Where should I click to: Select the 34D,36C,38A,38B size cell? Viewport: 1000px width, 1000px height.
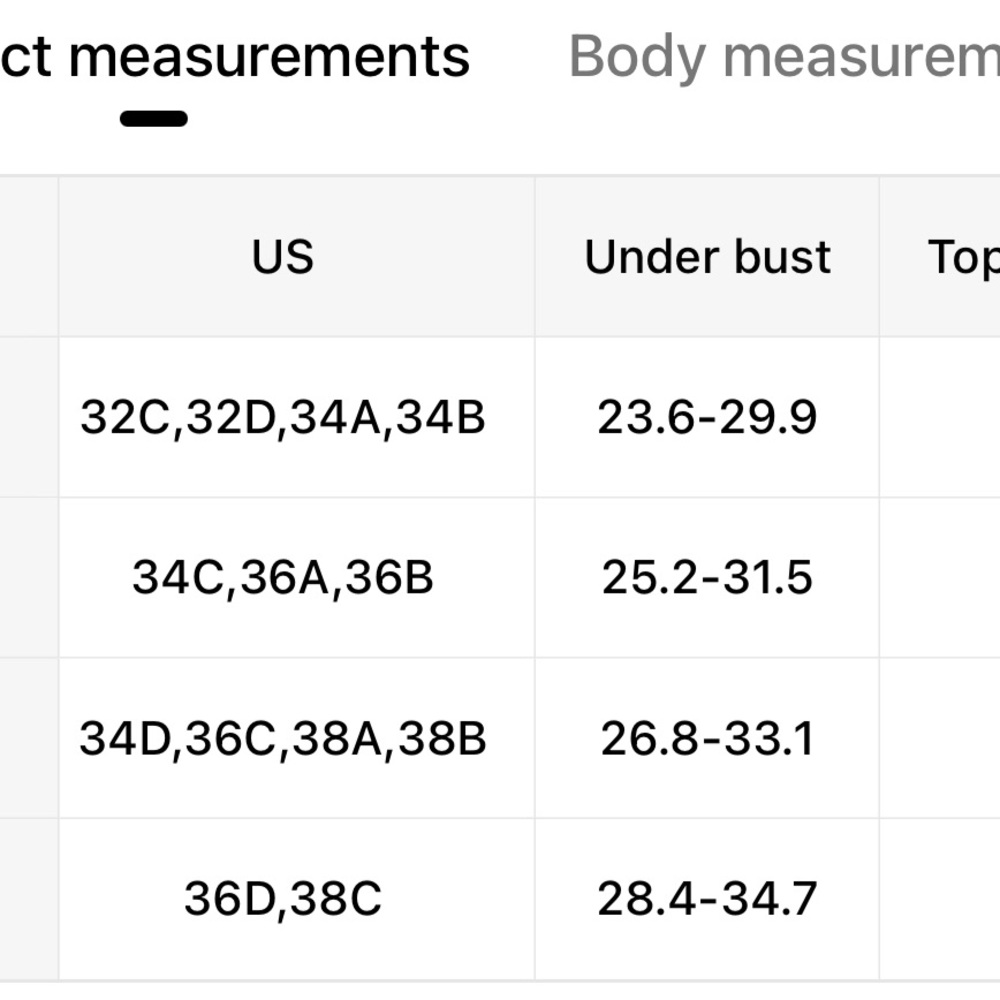pyautogui.click(x=283, y=739)
